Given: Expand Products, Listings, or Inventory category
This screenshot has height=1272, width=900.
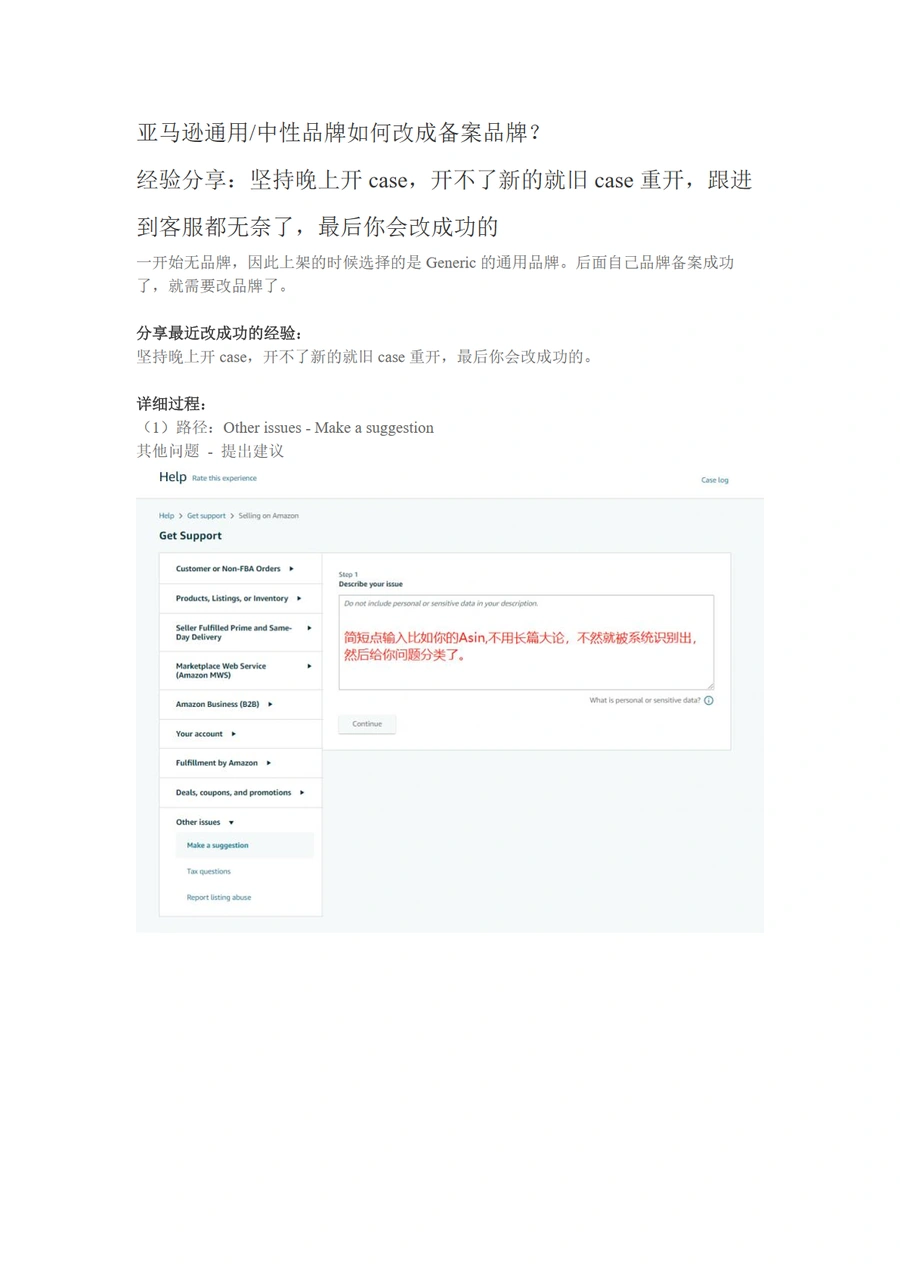Looking at the screenshot, I should [240, 599].
